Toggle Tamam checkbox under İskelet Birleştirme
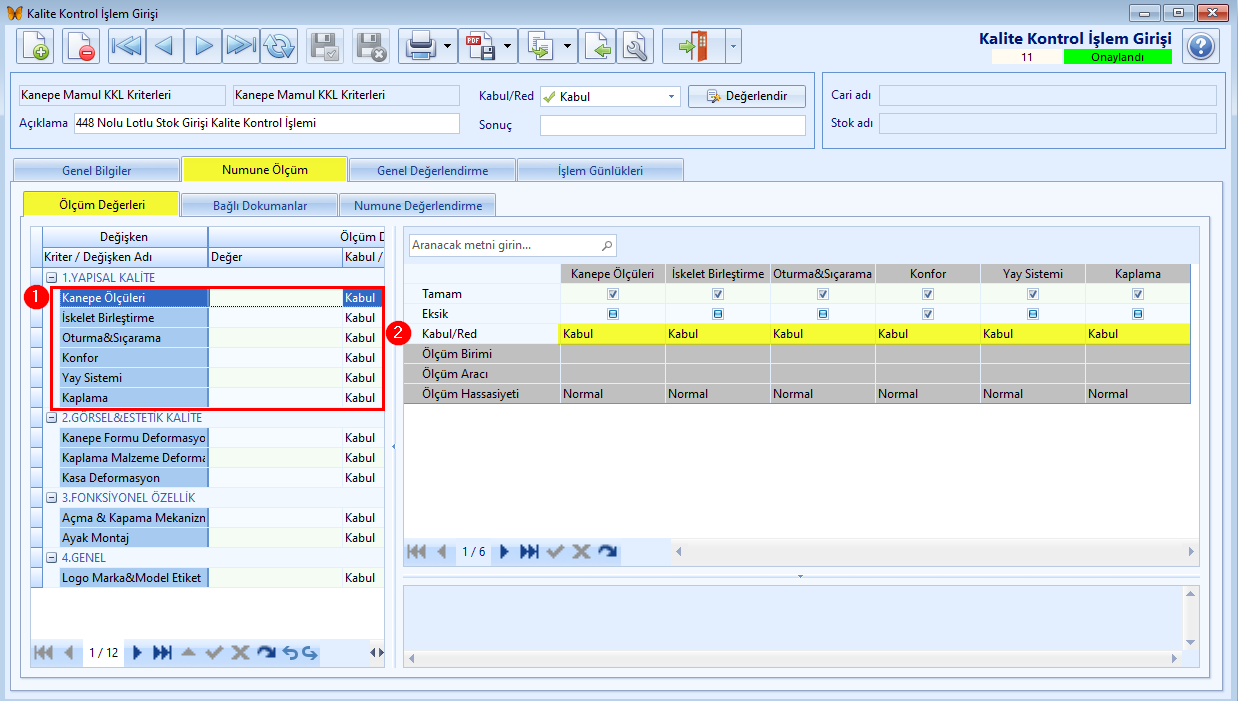 [x=718, y=294]
